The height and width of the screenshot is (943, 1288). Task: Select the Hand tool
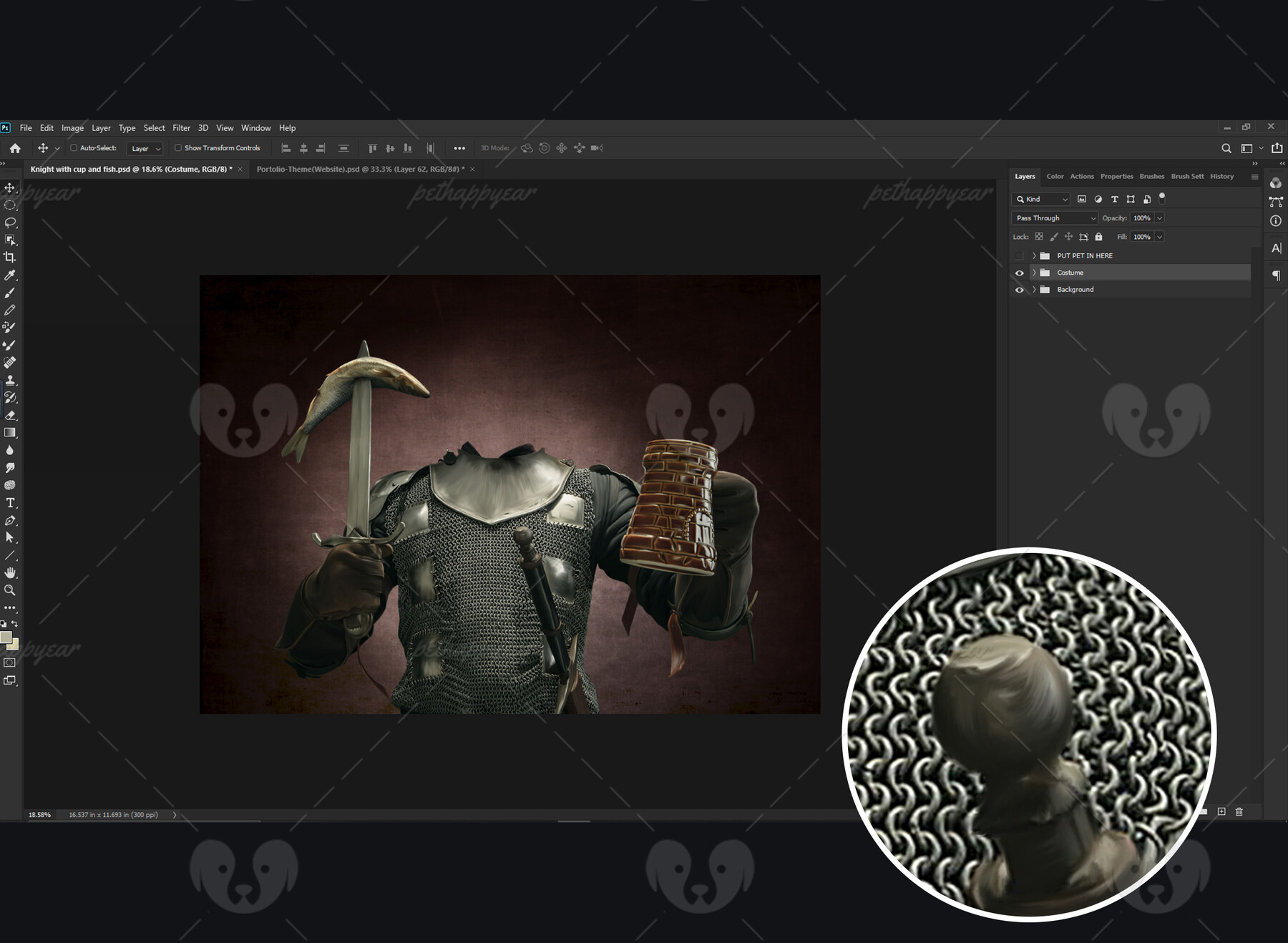(10, 572)
